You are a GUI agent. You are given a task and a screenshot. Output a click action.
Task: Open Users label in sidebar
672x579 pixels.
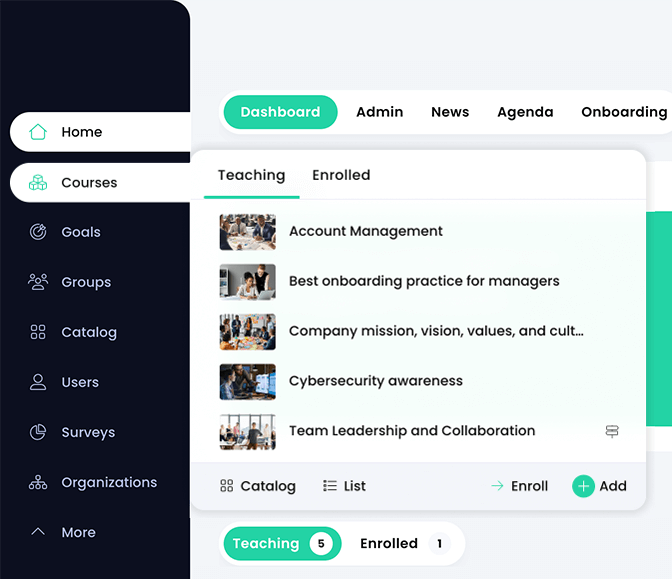point(80,382)
